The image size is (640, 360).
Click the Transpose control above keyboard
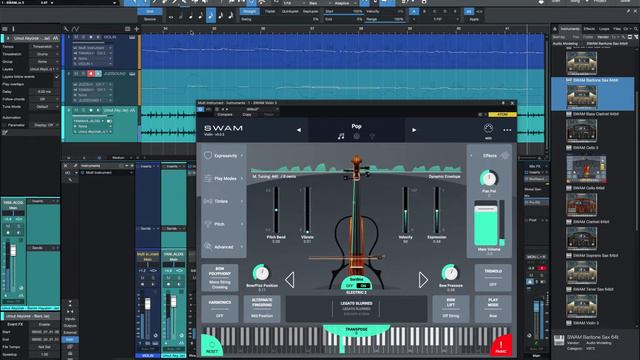[x=356, y=331]
